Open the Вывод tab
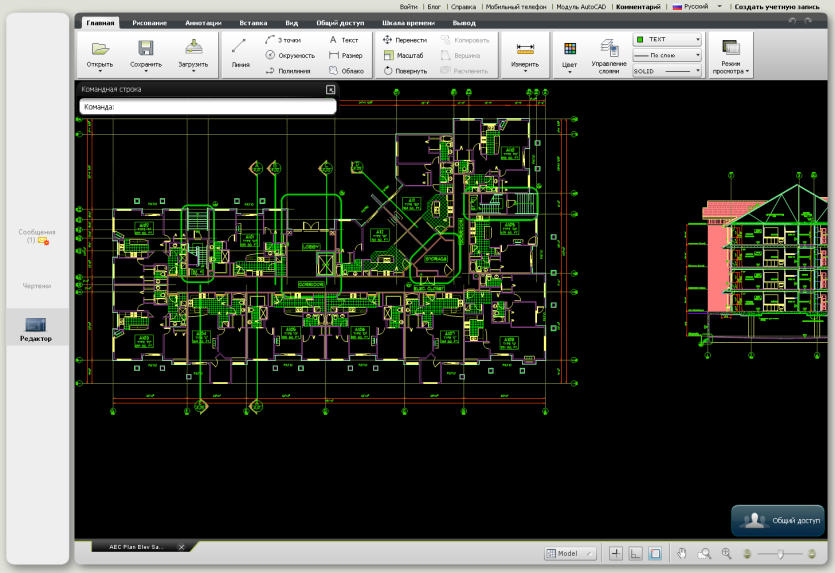Viewport: 835px width, 573px height. 464,23
